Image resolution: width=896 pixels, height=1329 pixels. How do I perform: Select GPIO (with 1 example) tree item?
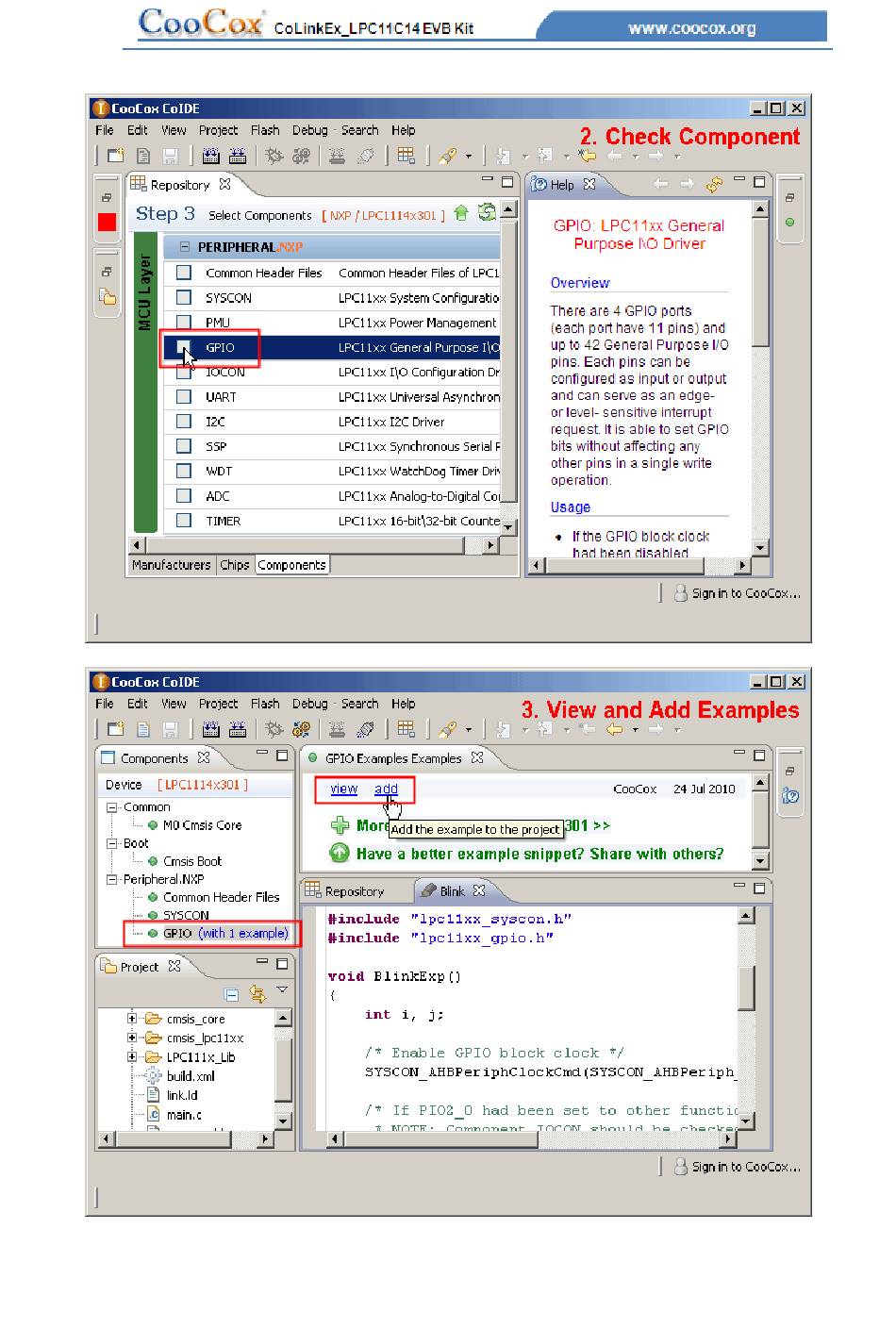[x=225, y=933]
